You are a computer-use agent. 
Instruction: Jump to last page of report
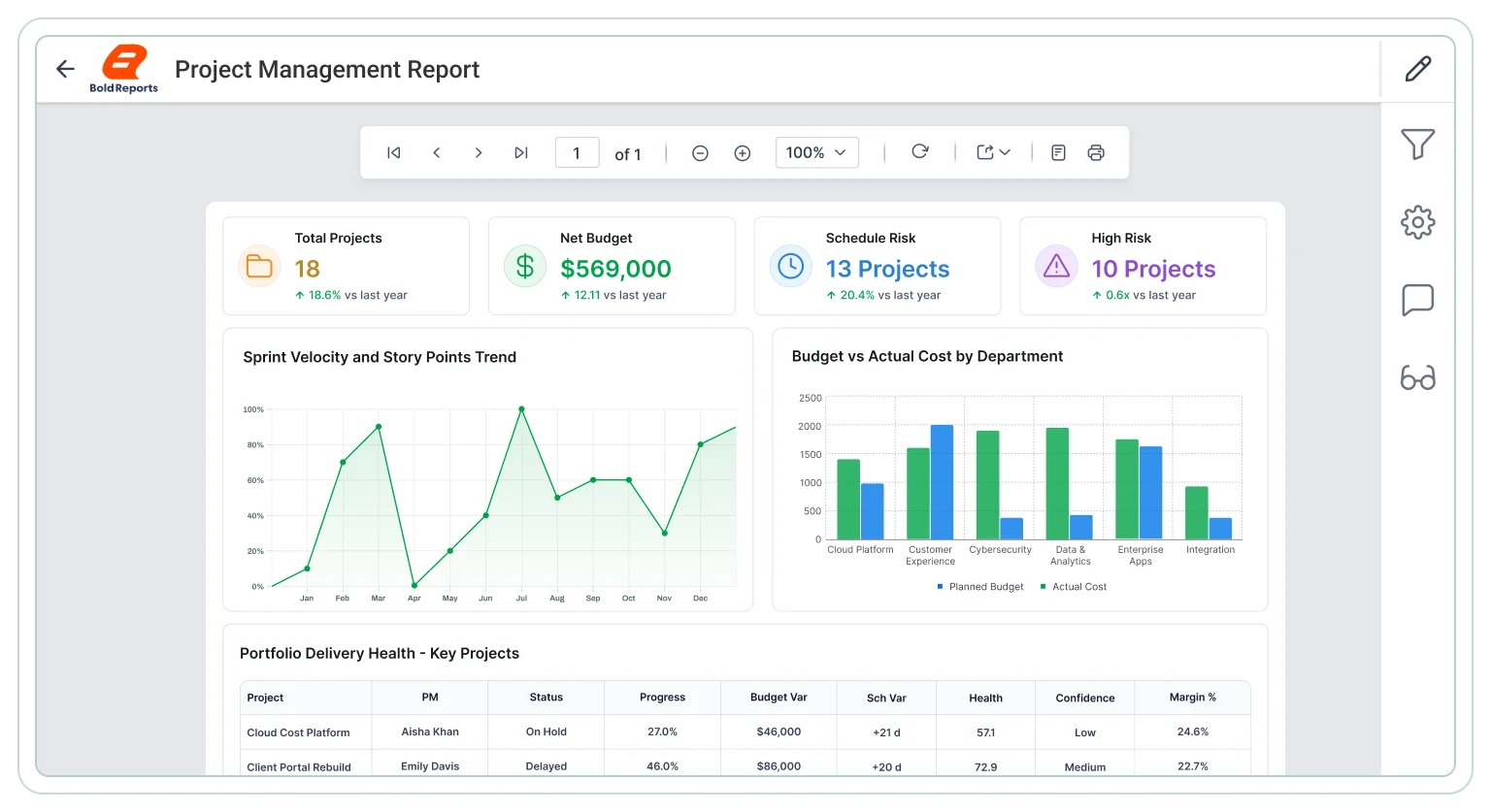click(521, 152)
